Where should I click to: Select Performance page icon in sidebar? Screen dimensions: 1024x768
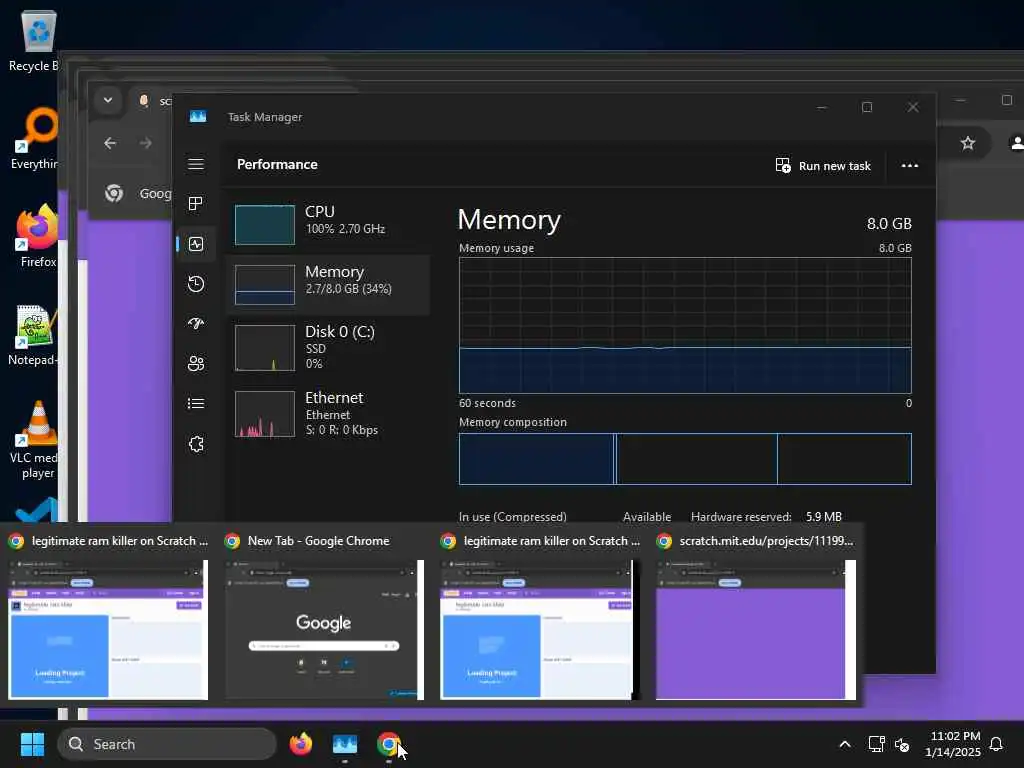tap(196, 244)
